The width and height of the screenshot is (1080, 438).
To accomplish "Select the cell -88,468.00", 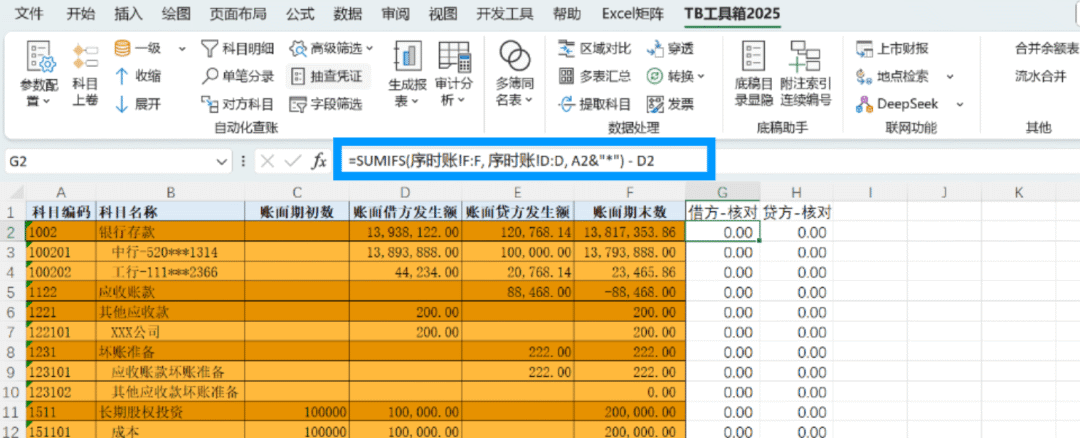I will pyautogui.click(x=630, y=292).
